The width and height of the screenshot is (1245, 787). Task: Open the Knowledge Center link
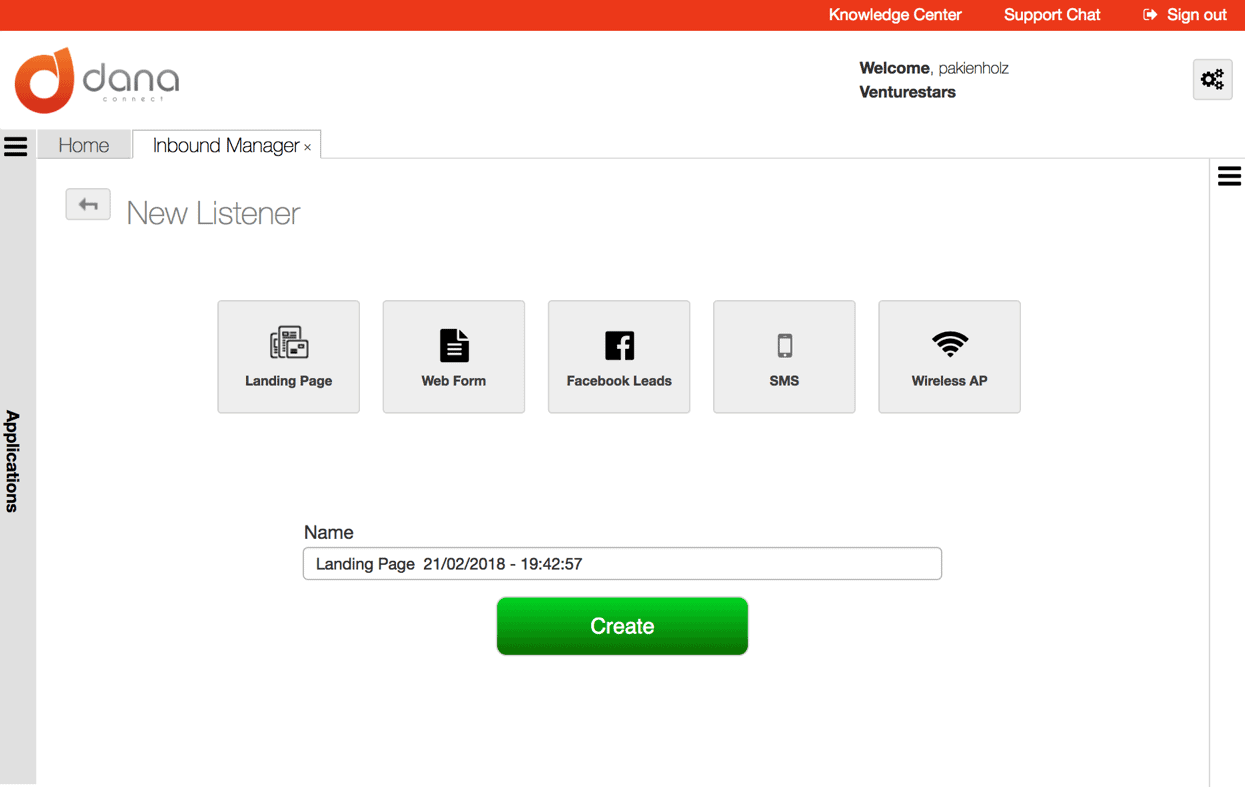click(x=895, y=15)
